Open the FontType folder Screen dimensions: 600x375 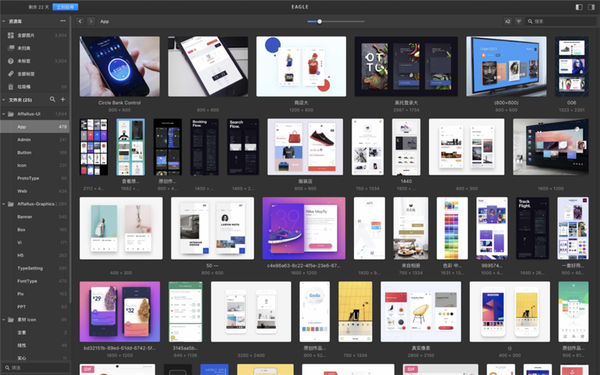34,281
